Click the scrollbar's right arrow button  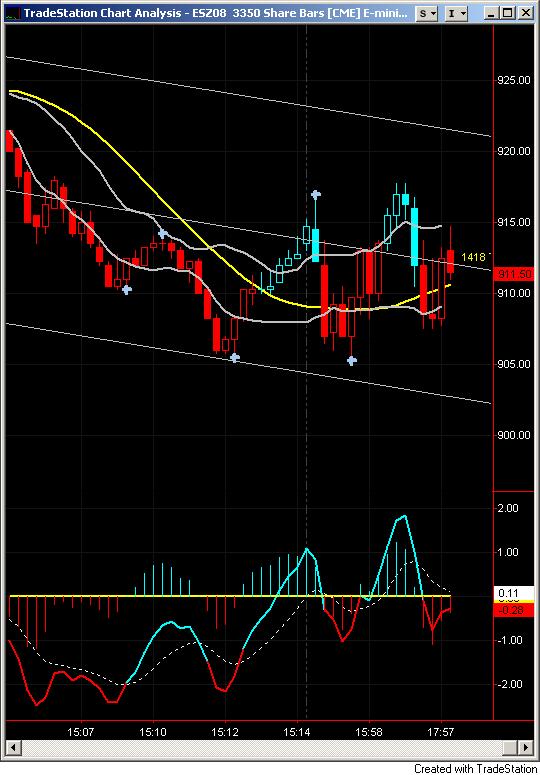click(527, 747)
